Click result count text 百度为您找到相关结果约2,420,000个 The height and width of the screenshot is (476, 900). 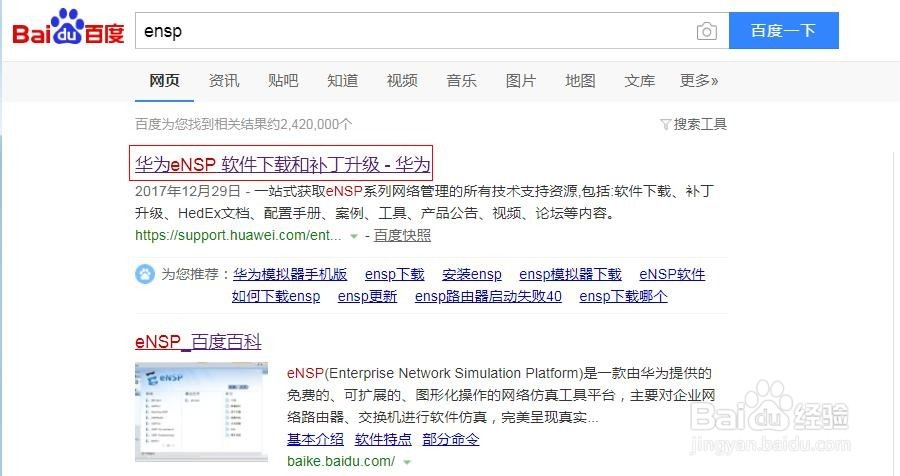[243, 124]
